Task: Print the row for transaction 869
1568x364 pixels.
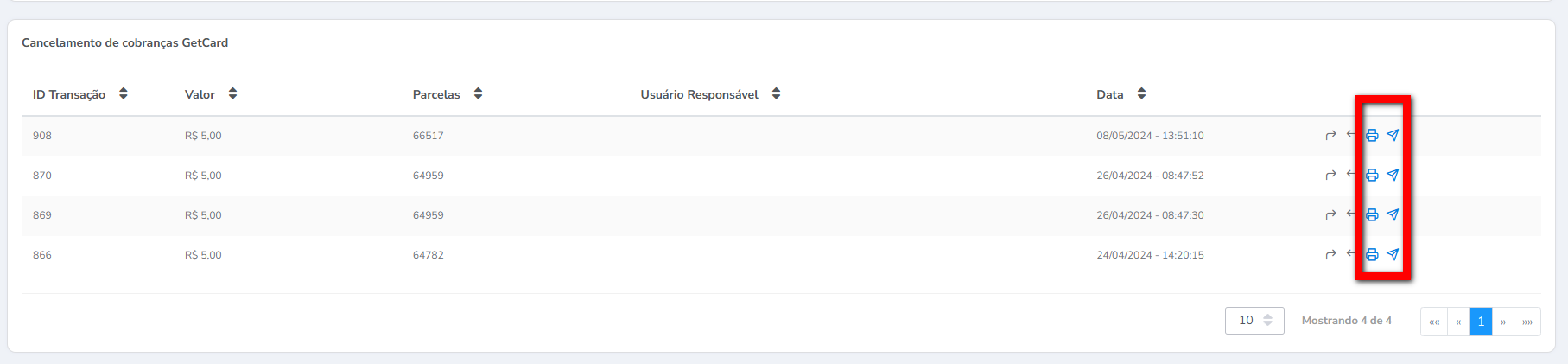Action: [1372, 214]
